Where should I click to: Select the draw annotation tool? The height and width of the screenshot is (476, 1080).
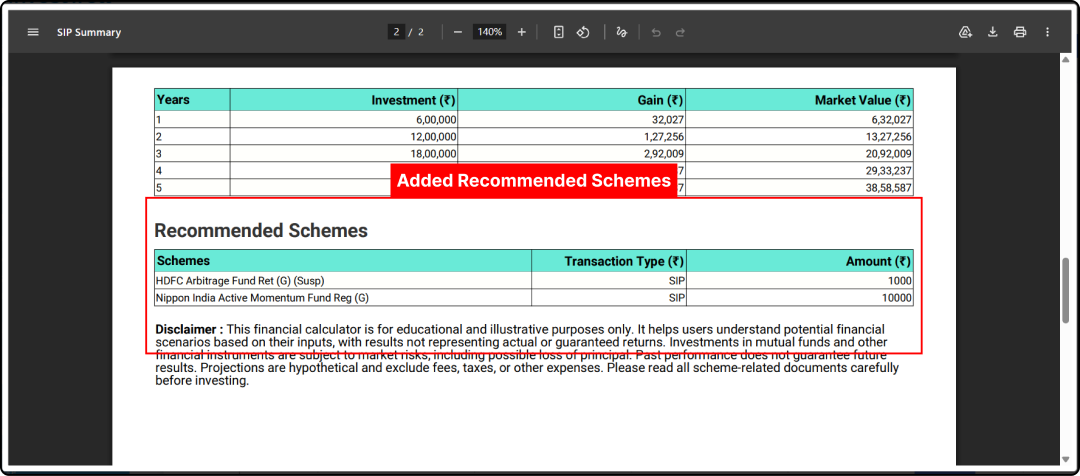coord(621,32)
